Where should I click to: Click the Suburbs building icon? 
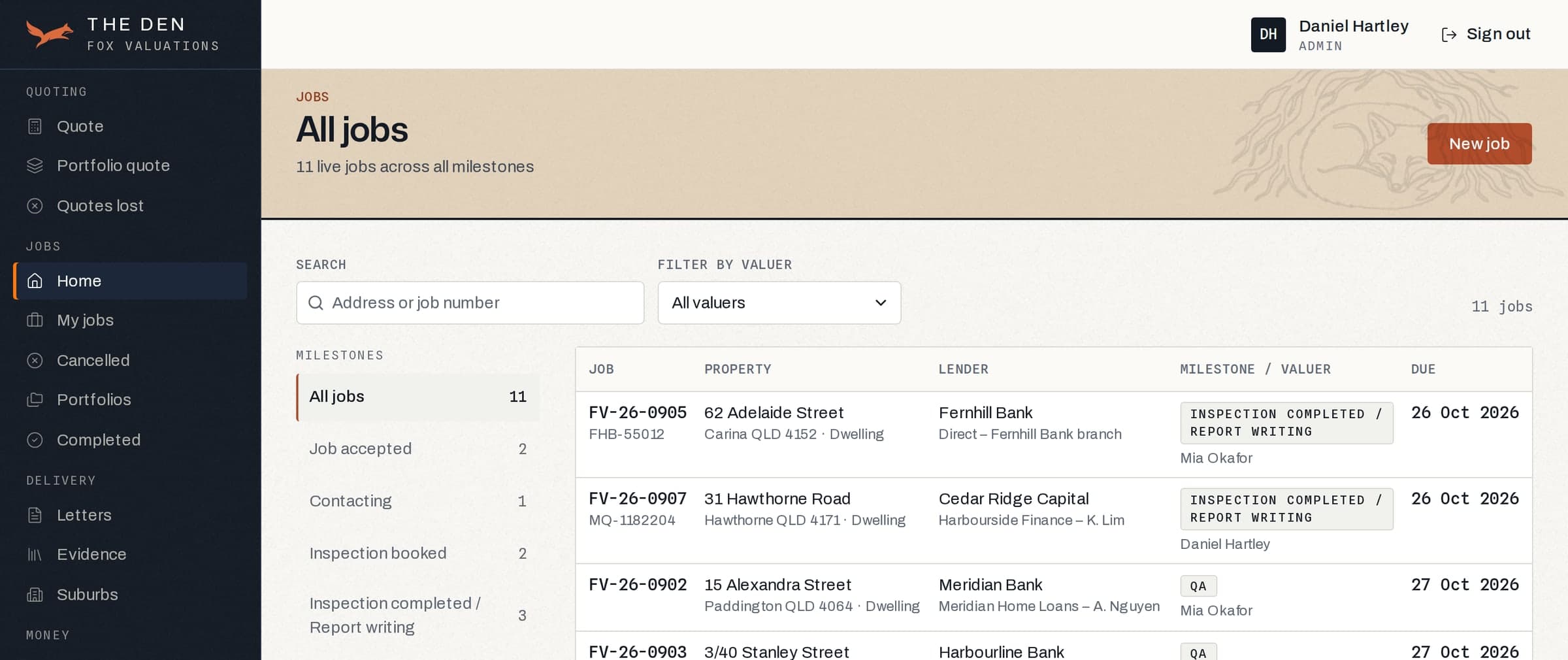35,595
